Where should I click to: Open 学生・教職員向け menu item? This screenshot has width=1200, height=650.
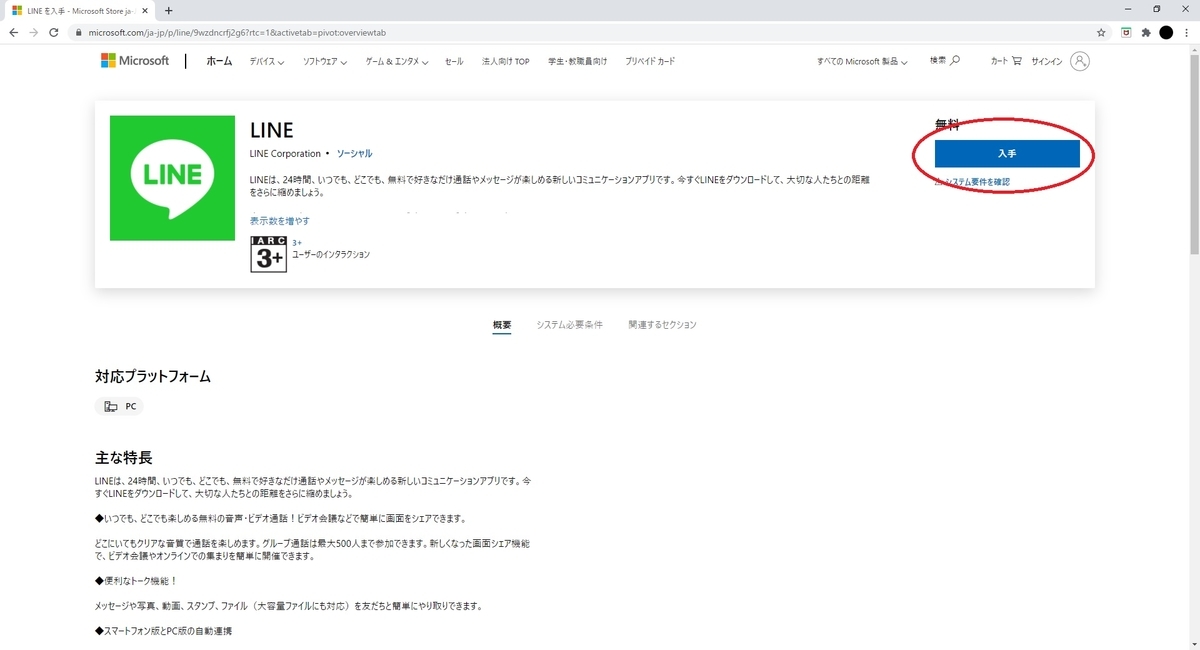[x=577, y=61]
